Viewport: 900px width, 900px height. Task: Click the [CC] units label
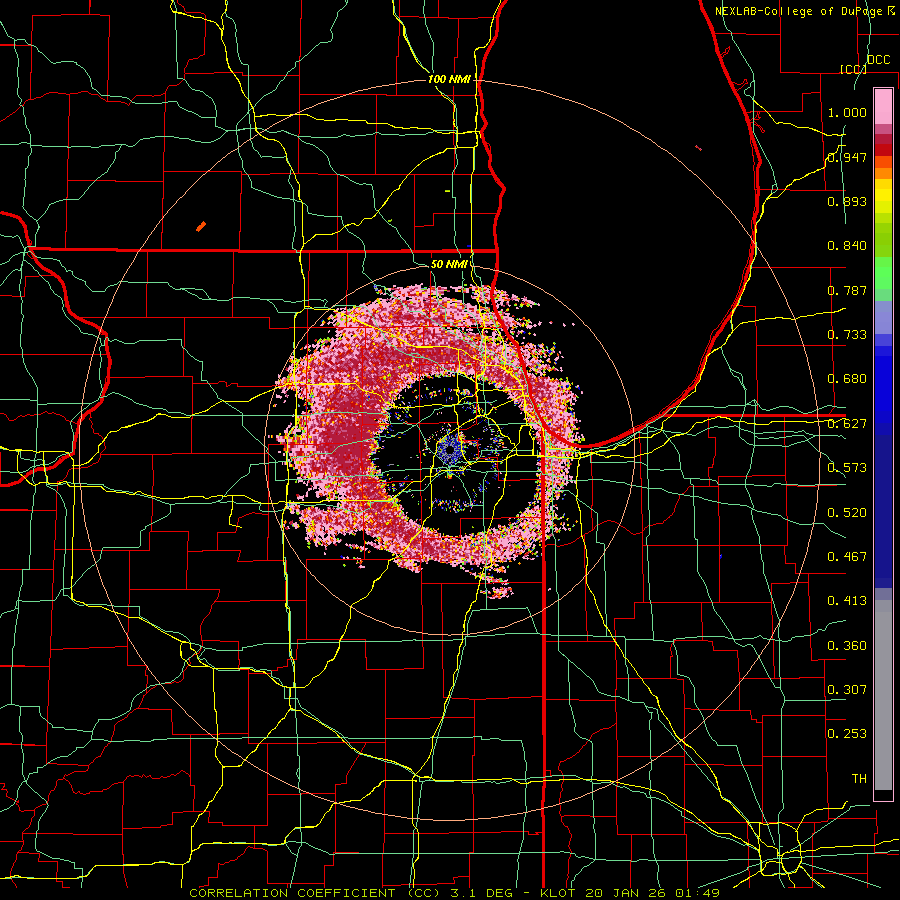coord(853,69)
